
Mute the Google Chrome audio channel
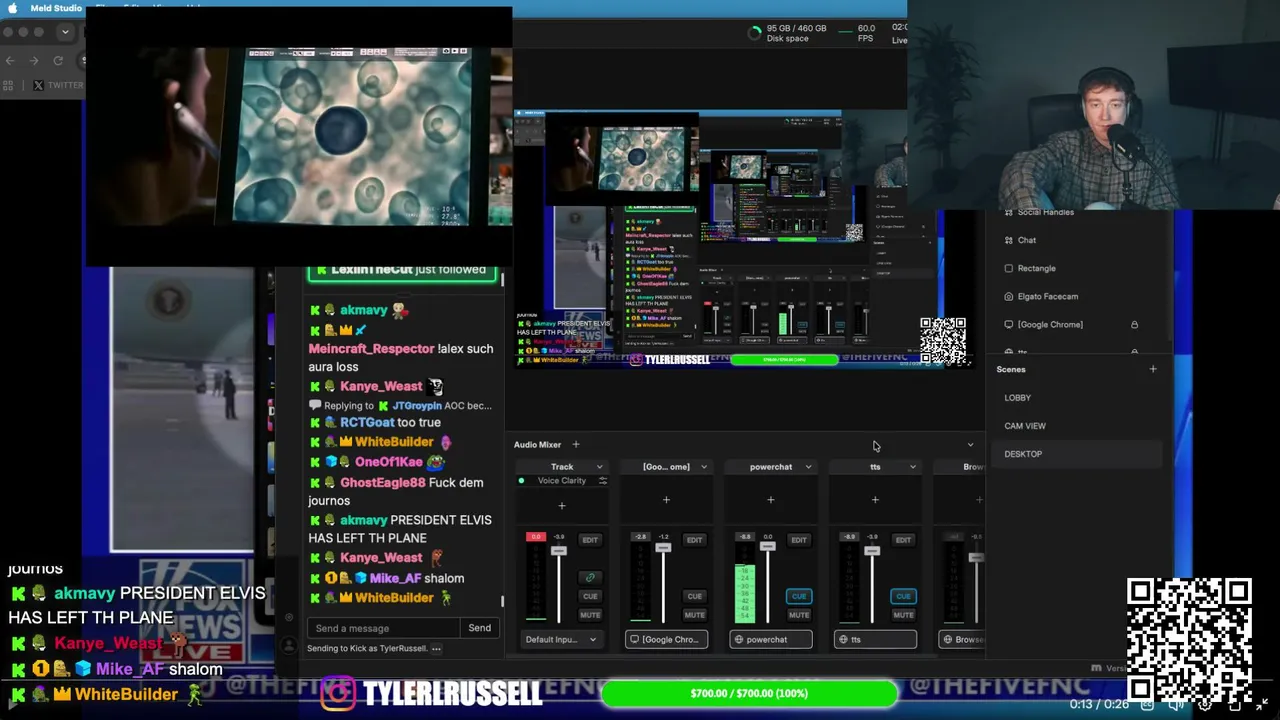(694, 615)
